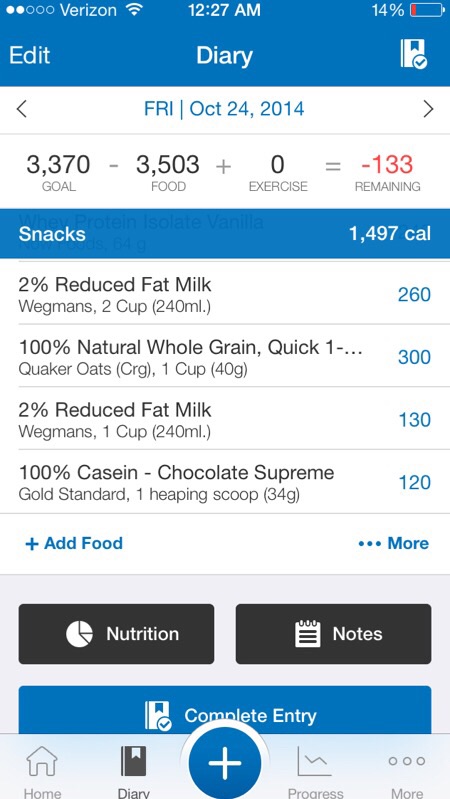Viewport: 450px width, 799px height.
Task: Open the Diary tab
Action: point(134,771)
